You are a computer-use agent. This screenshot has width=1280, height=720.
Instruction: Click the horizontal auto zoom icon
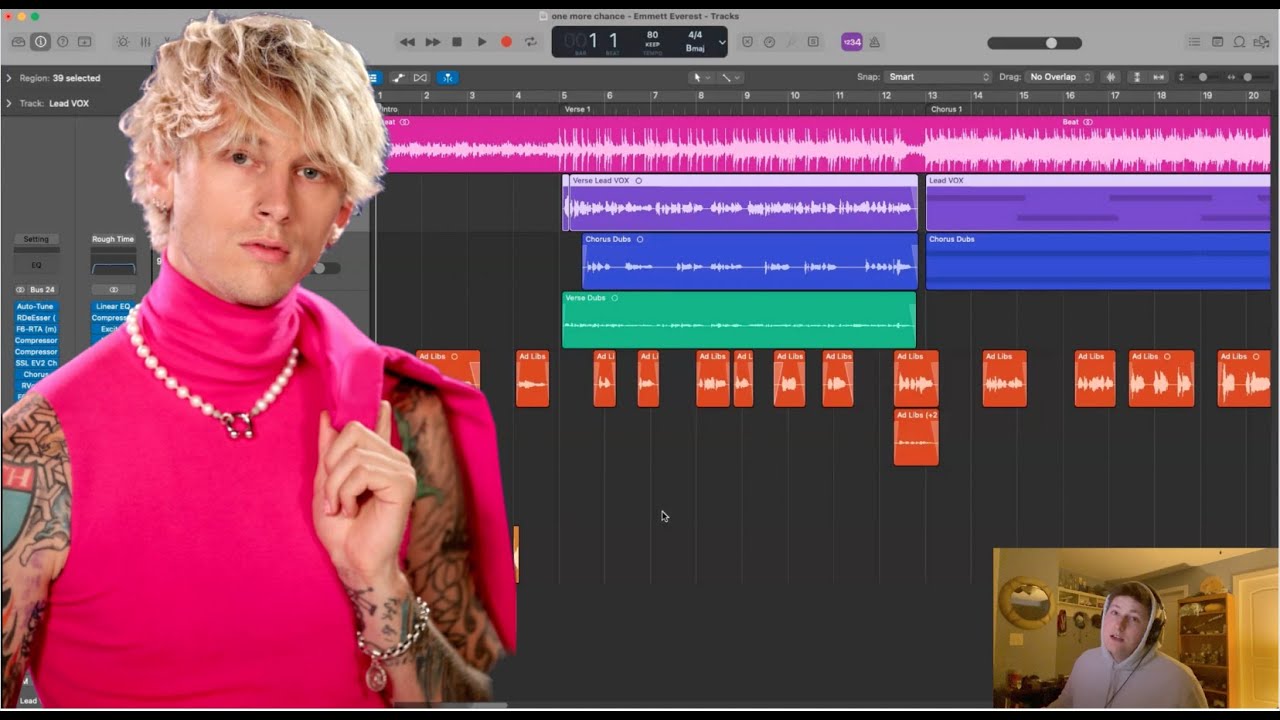1159,77
